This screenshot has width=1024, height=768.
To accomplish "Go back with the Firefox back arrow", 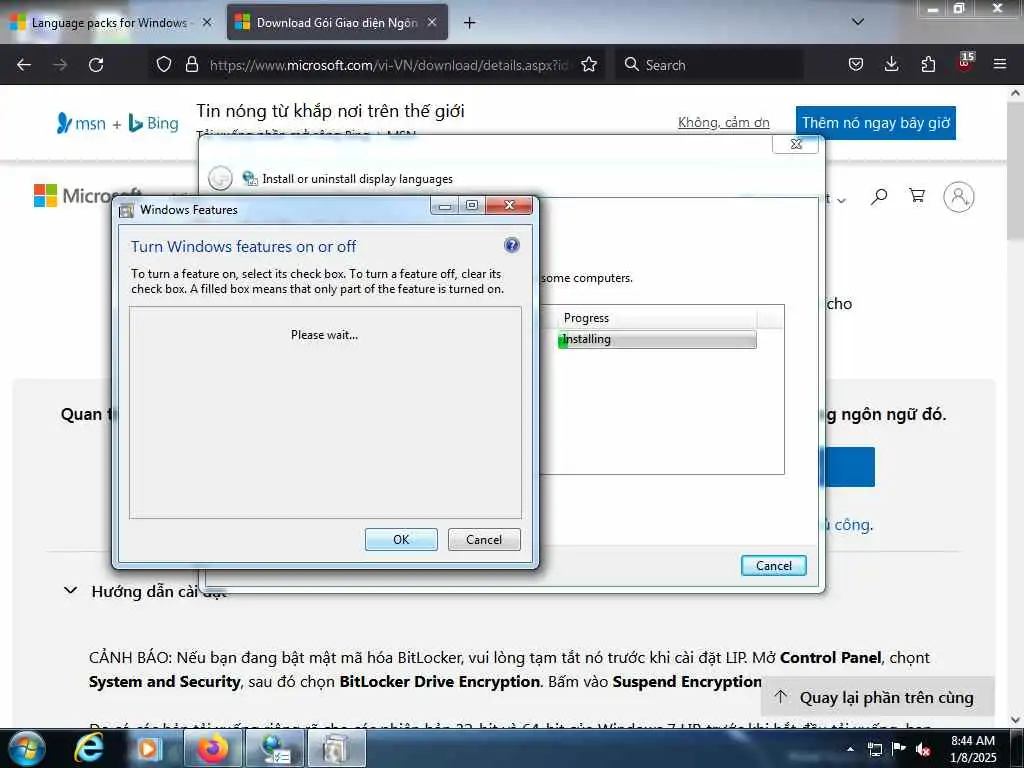I will pyautogui.click(x=24, y=65).
